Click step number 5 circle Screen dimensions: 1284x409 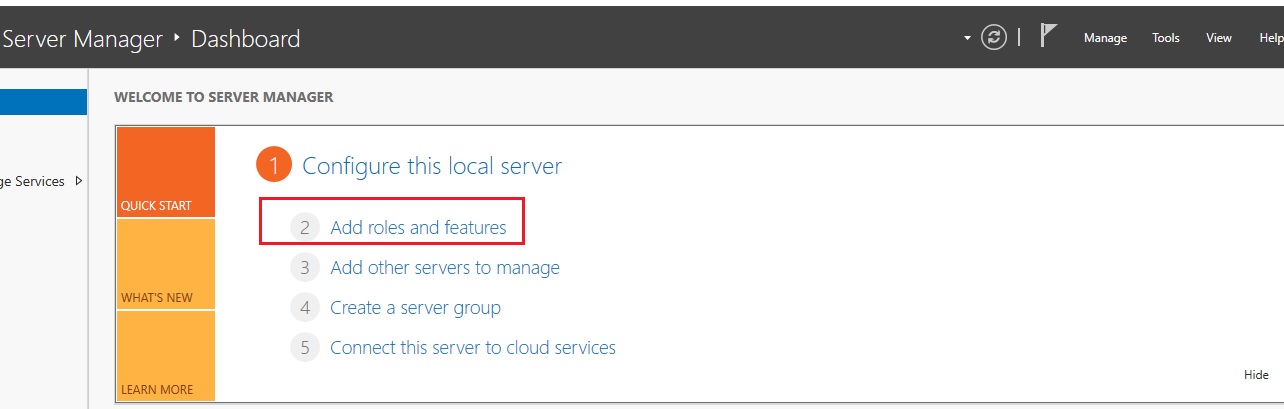pyautogui.click(x=304, y=348)
